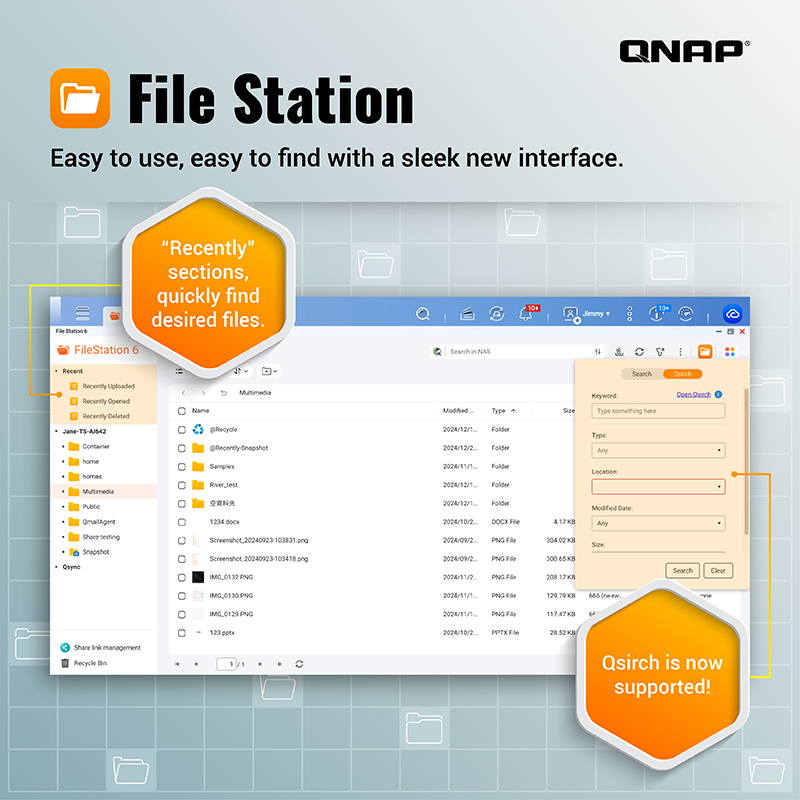Open the top bar three-dot more menu
800x800 pixels.
[630, 314]
